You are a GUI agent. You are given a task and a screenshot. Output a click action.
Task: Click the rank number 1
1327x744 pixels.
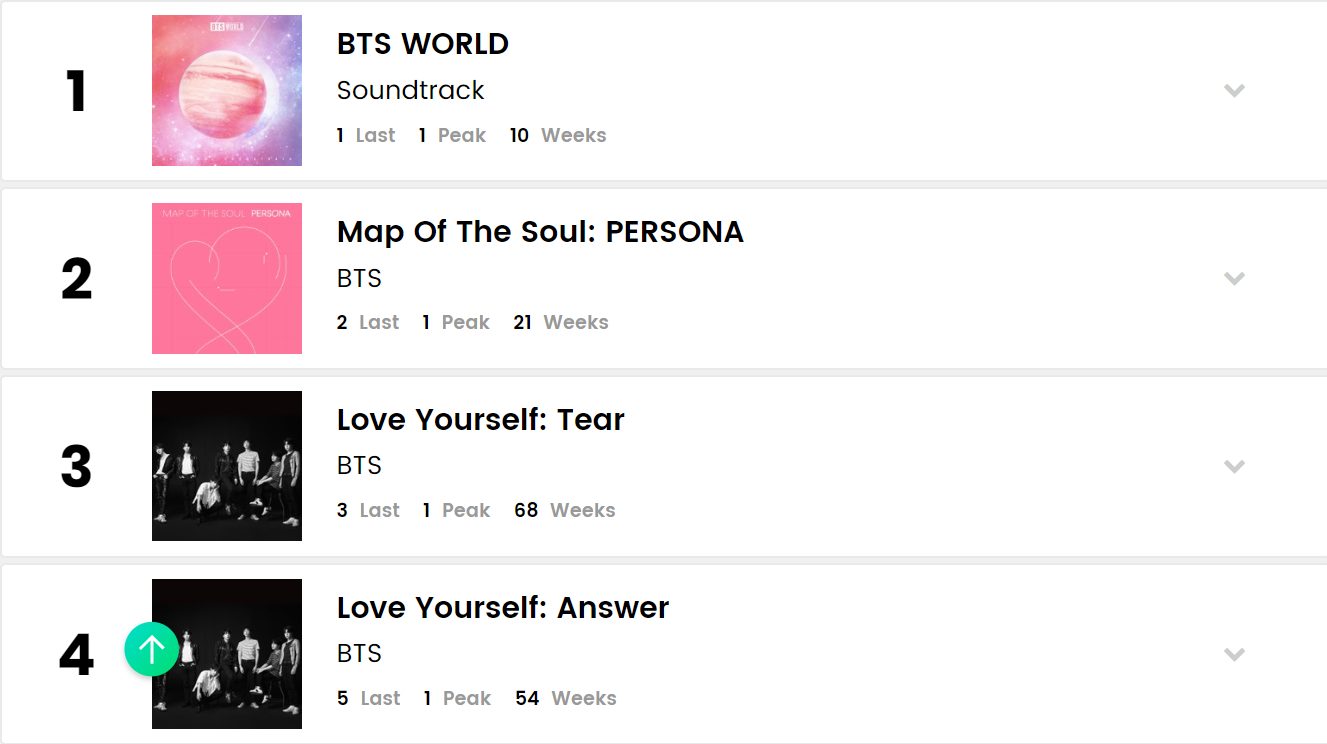coord(76,92)
